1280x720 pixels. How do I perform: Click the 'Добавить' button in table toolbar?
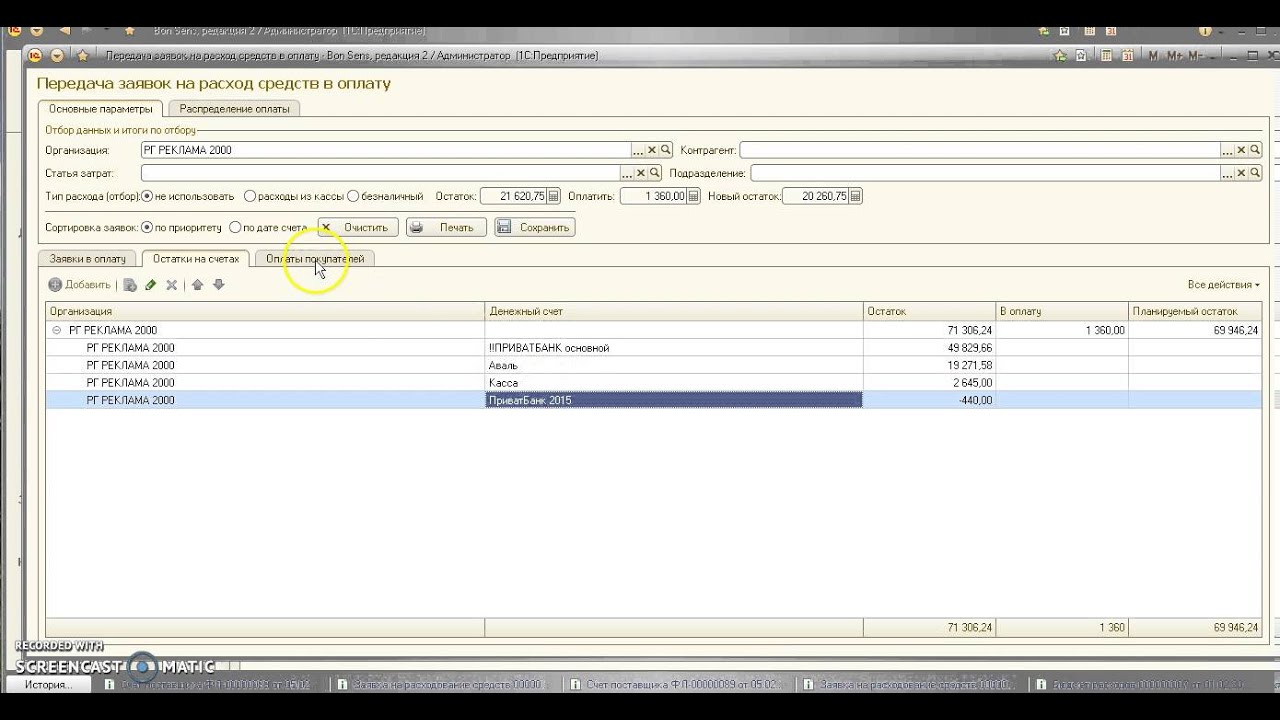(x=79, y=285)
